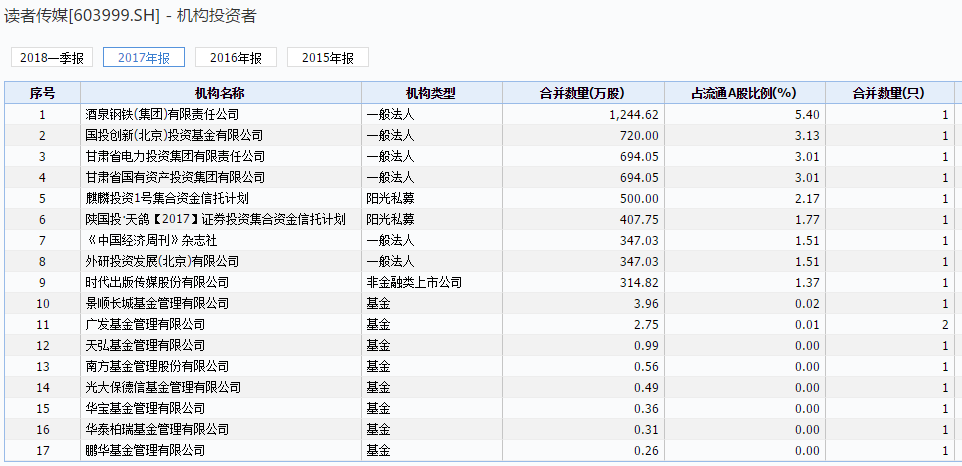The image size is (962, 466).
Task: Click the 机构名称 column header
Action: [220, 93]
